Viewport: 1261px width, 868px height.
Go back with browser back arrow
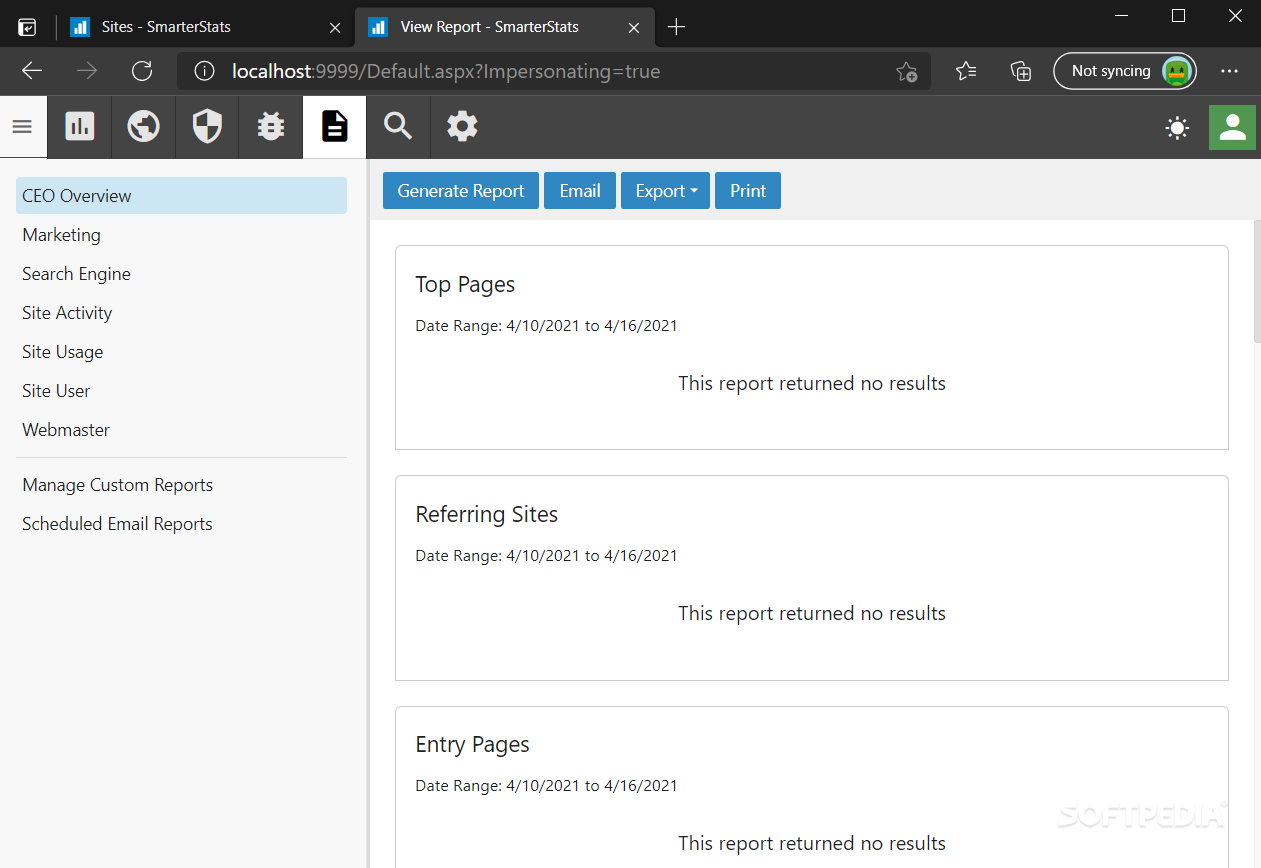32,71
